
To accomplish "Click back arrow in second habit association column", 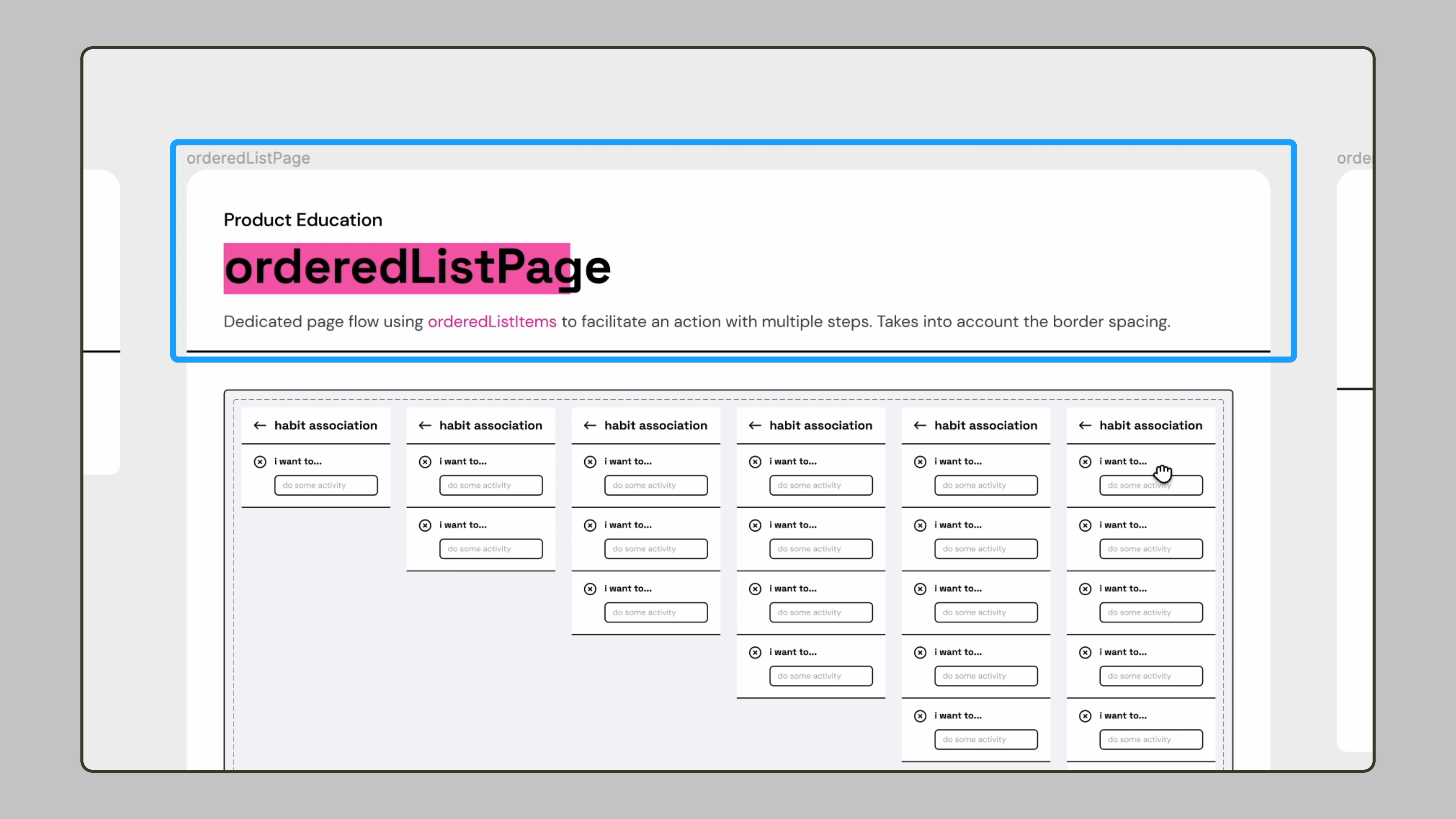I will [425, 425].
